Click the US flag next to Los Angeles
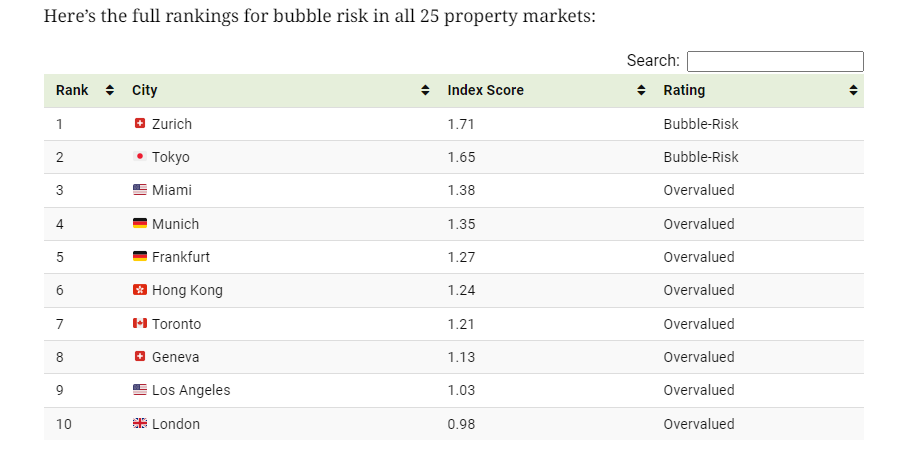Viewport: 909px width, 458px height. pos(140,390)
